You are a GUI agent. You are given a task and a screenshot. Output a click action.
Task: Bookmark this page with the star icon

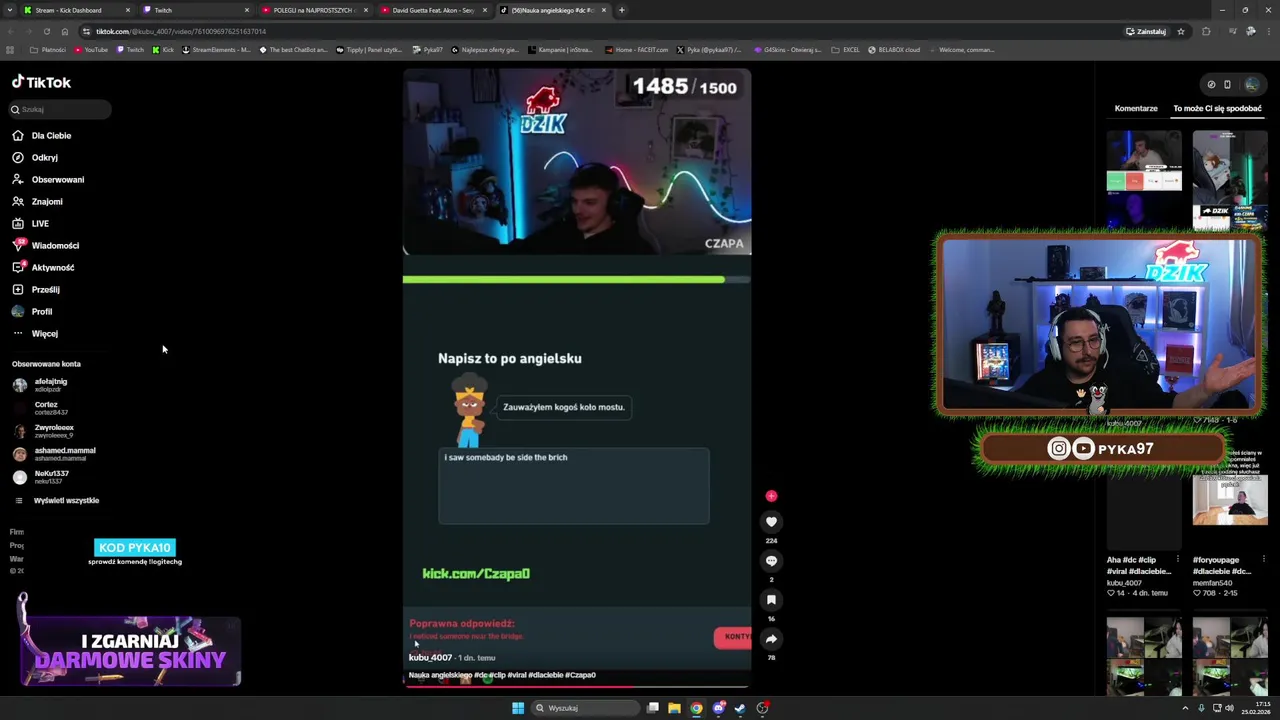coord(1181,31)
